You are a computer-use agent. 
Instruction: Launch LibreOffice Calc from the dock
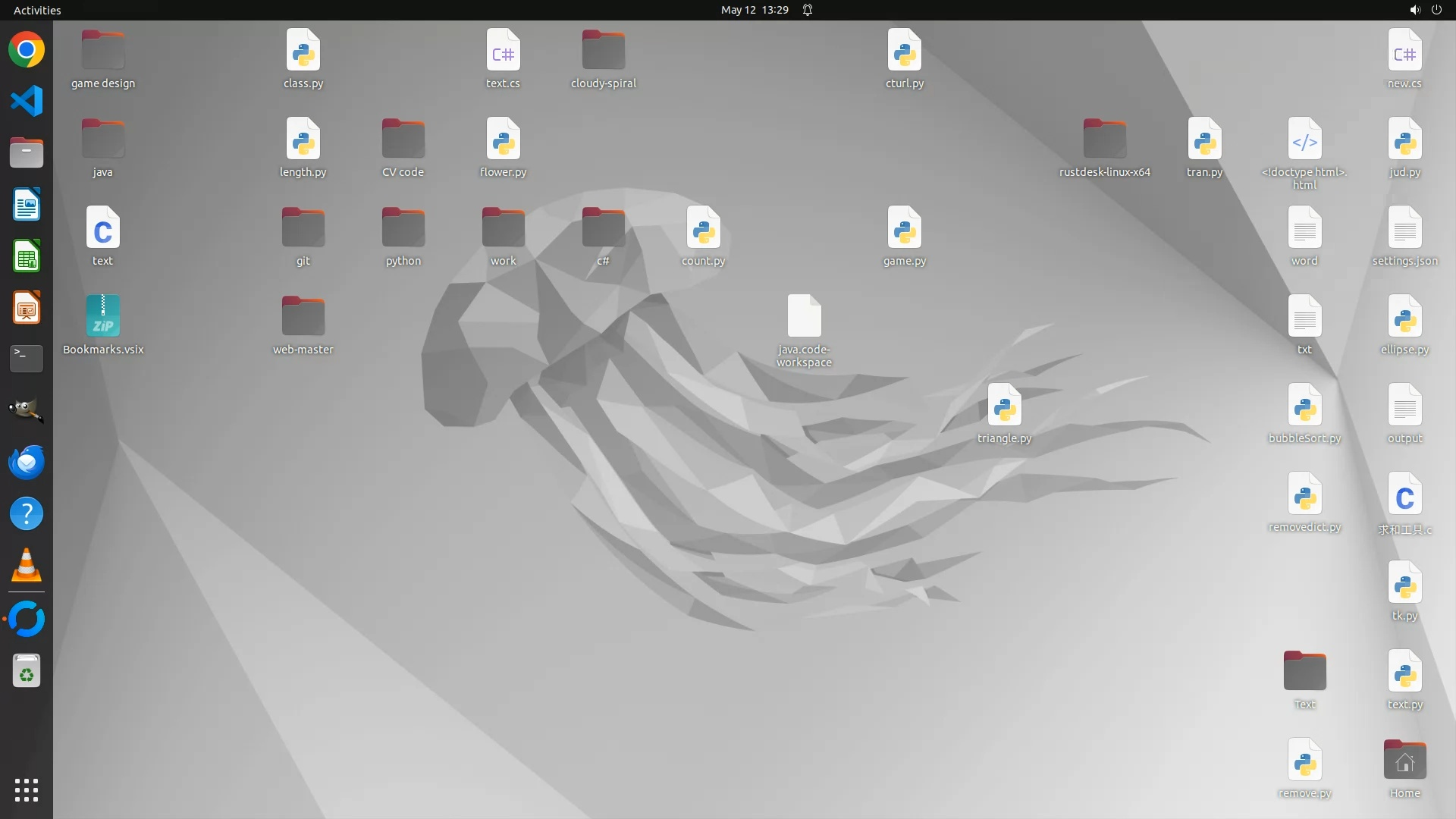click(x=27, y=256)
